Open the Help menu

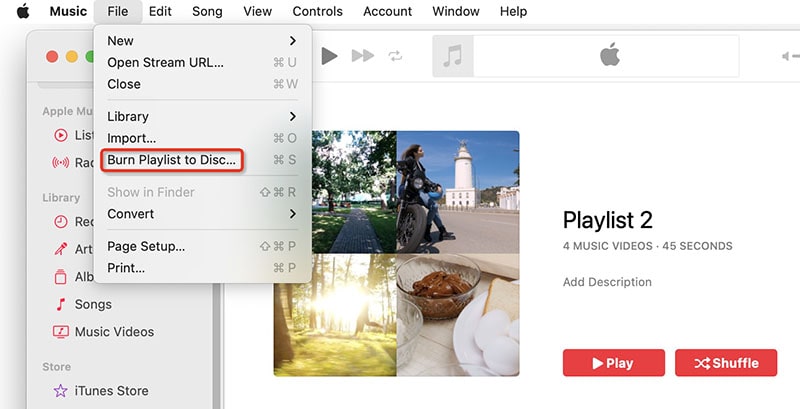pos(513,11)
